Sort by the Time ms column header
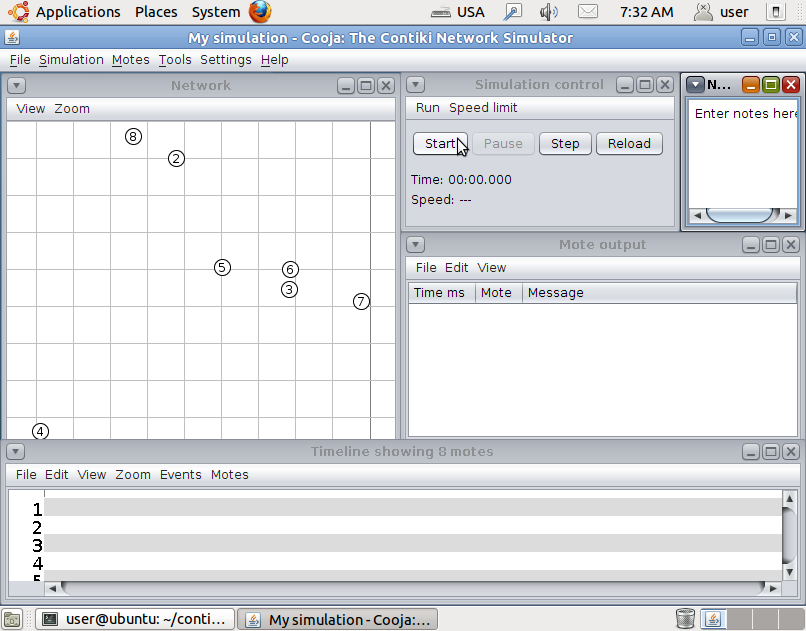Screen dimensions: 806x631 point(442,293)
